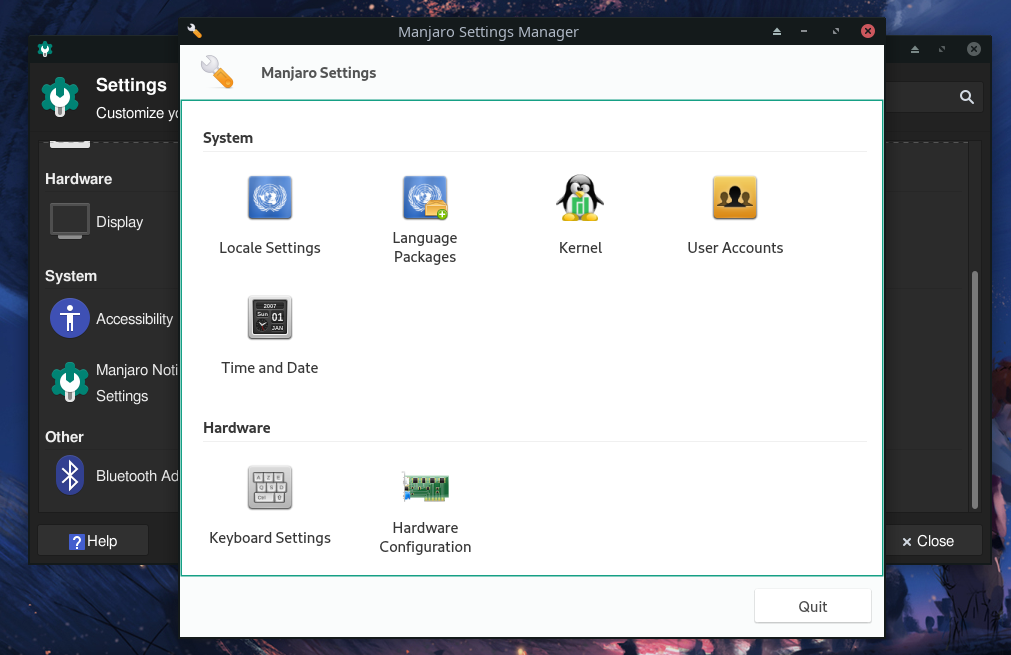
Task: Close the background Settings window via titlebar X
Action: point(974,49)
